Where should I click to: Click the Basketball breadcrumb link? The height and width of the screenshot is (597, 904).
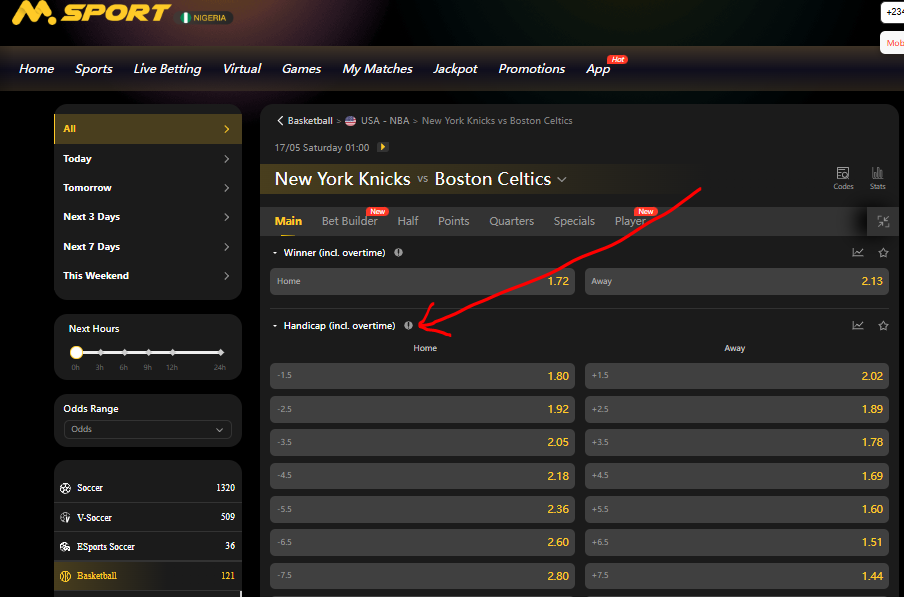pyautogui.click(x=310, y=120)
